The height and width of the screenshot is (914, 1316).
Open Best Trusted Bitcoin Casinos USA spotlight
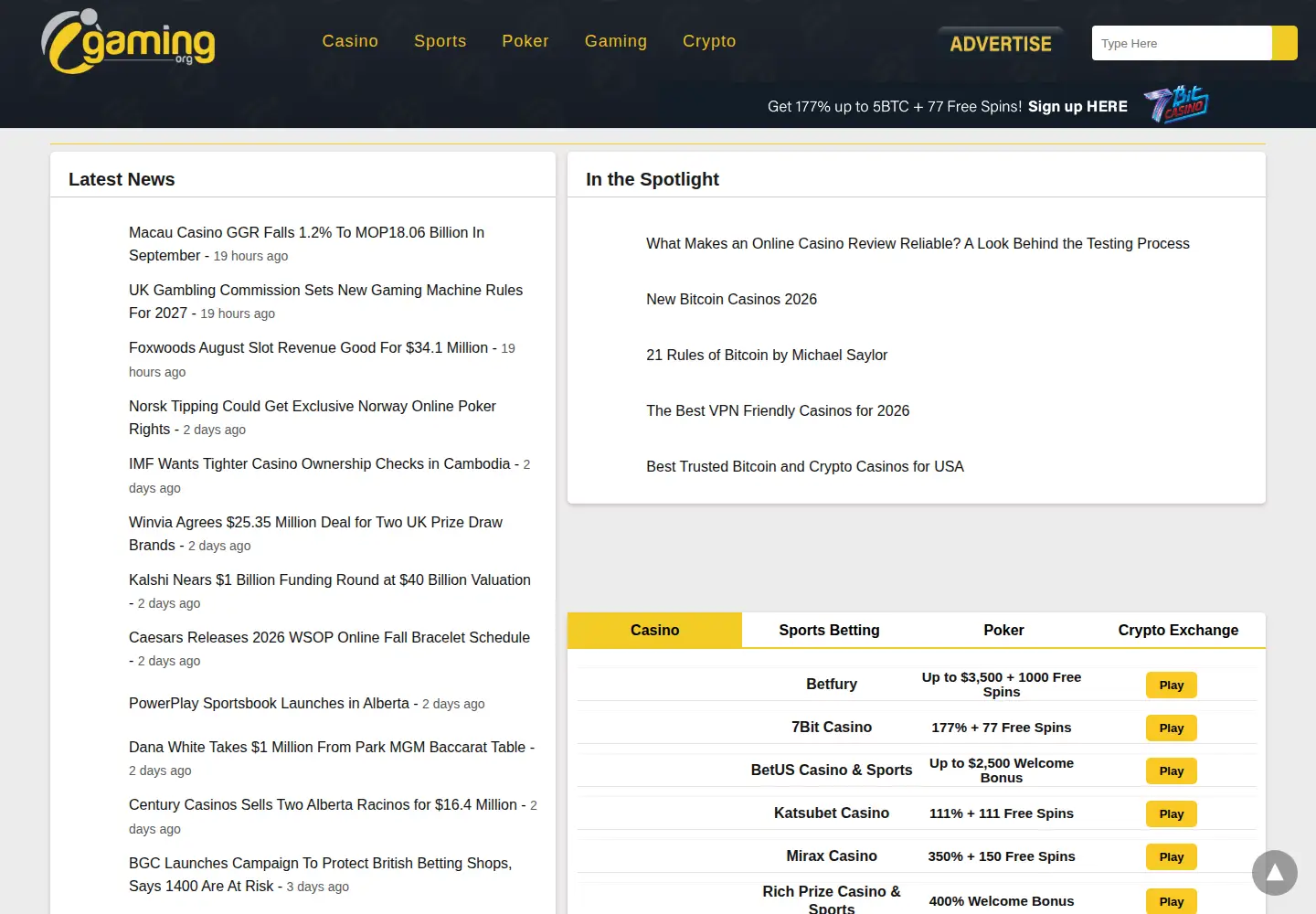[805, 466]
